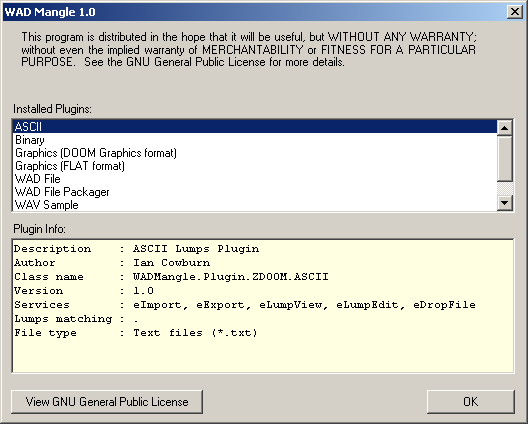Choose Graphics (DOOM Graphics format) plugin
The width and height of the screenshot is (528, 424).
(255, 153)
